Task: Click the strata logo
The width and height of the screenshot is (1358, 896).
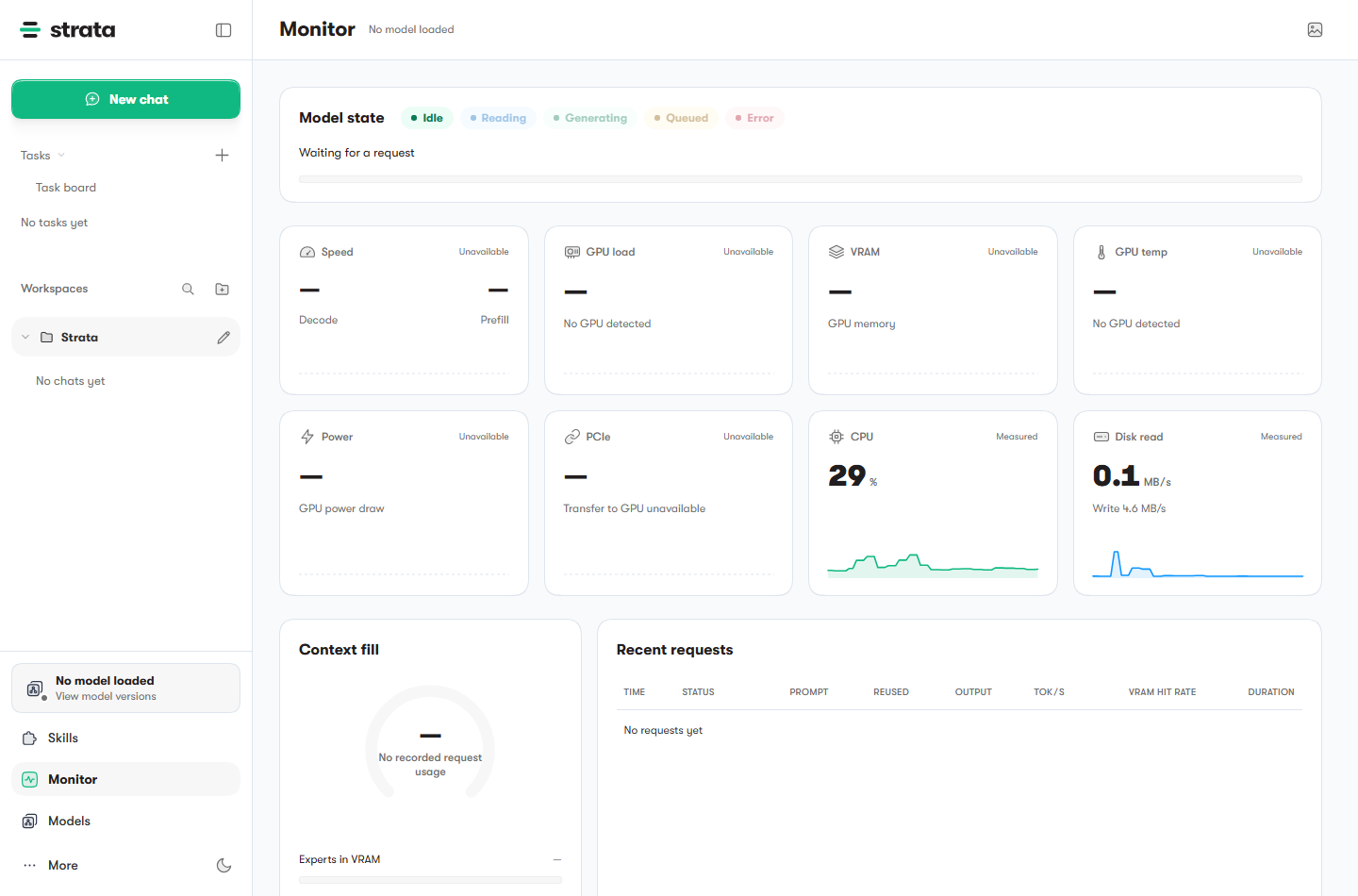Action: [68, 30]
